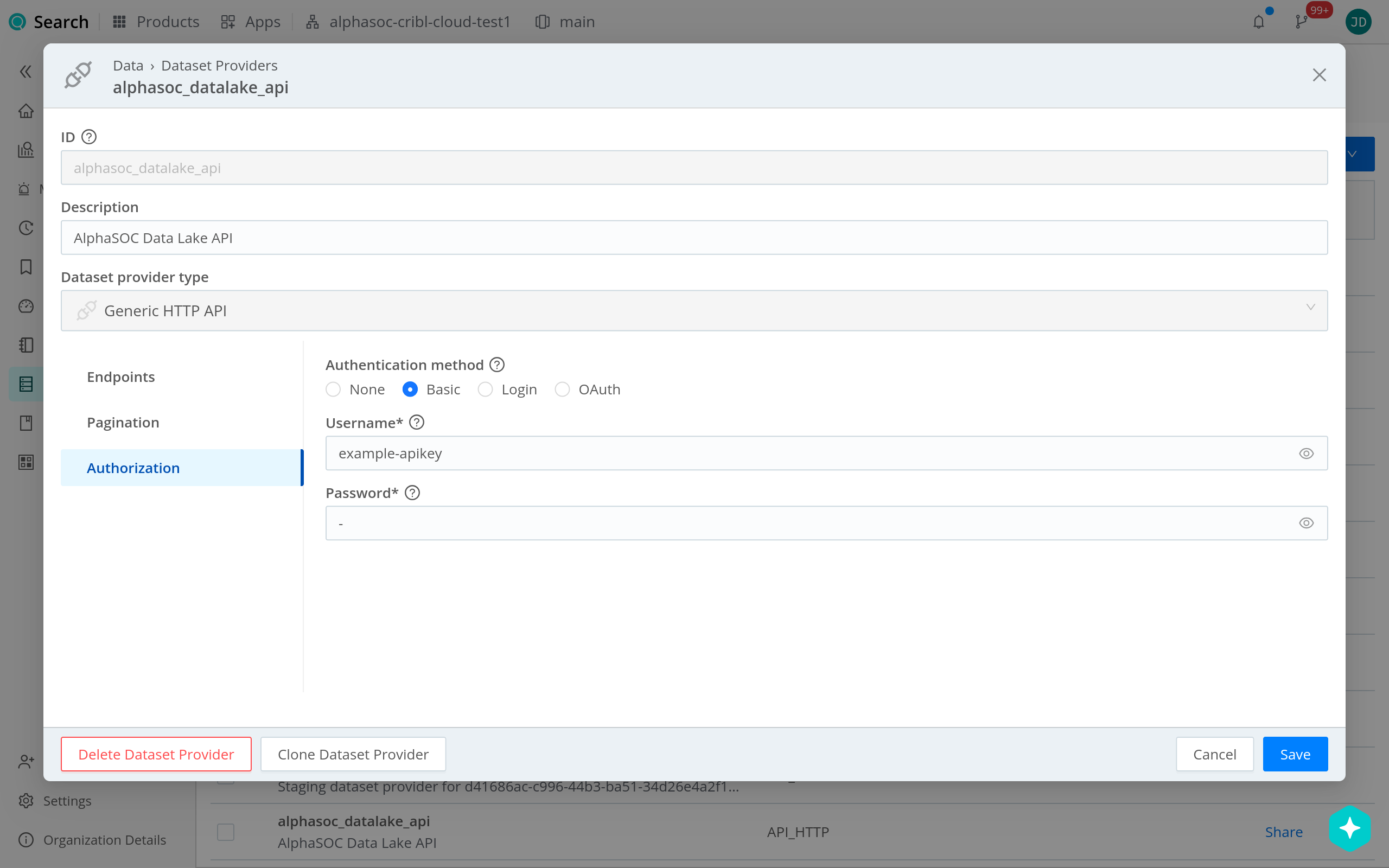The height and width of the screenshot is (868, 1389).
Task: Click the alphasoc_datalake_api table row name
Action: [354, 821]
